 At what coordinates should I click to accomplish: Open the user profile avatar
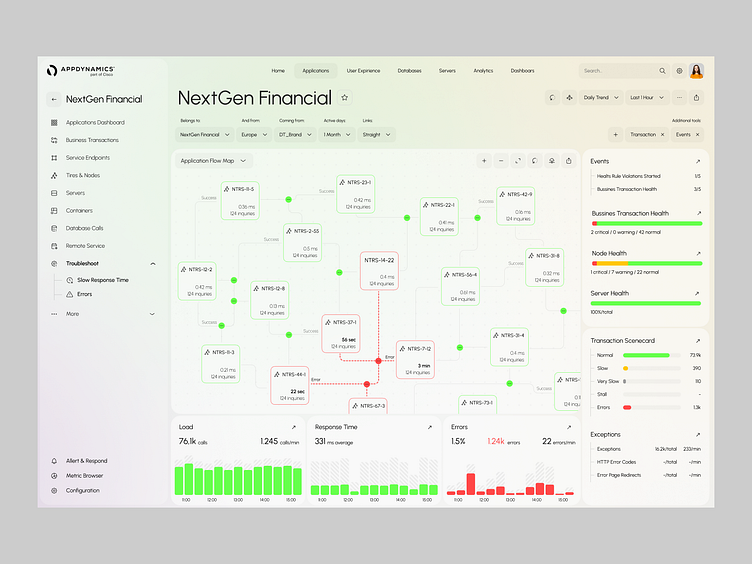pyautogui.click(x=696, y=70)
